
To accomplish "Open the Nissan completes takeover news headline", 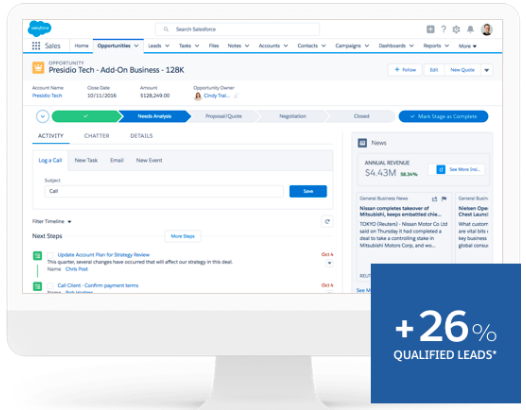I will point(401,211).
